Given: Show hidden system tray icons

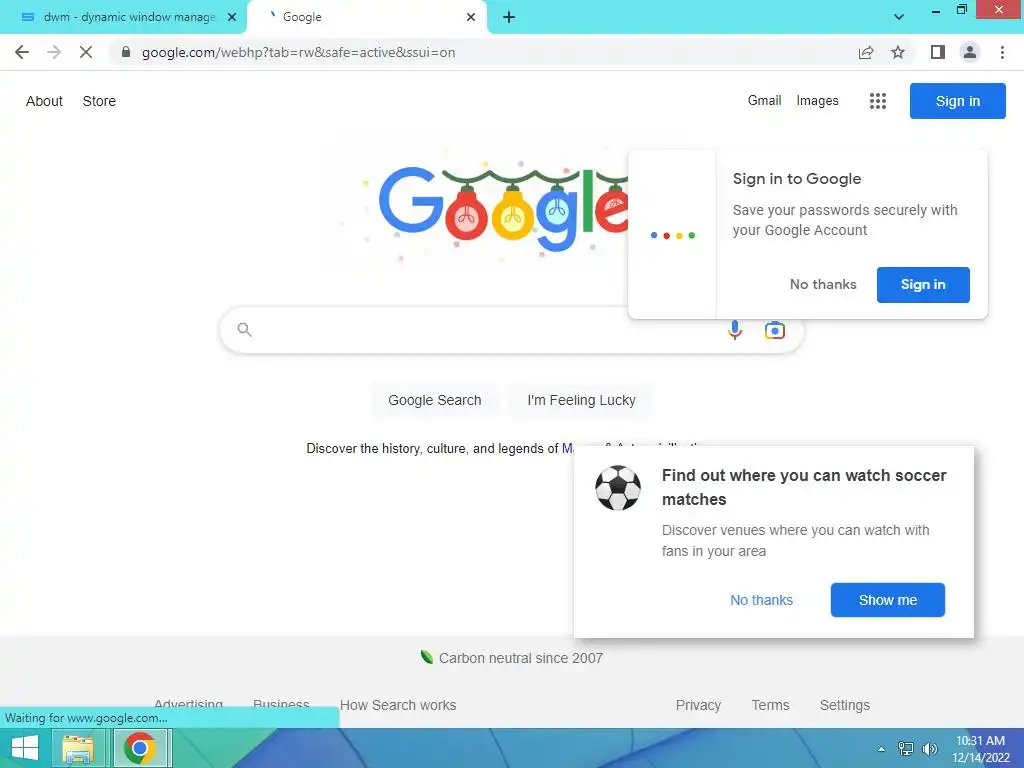Looking at the screenshot, I should pos(882,749).
